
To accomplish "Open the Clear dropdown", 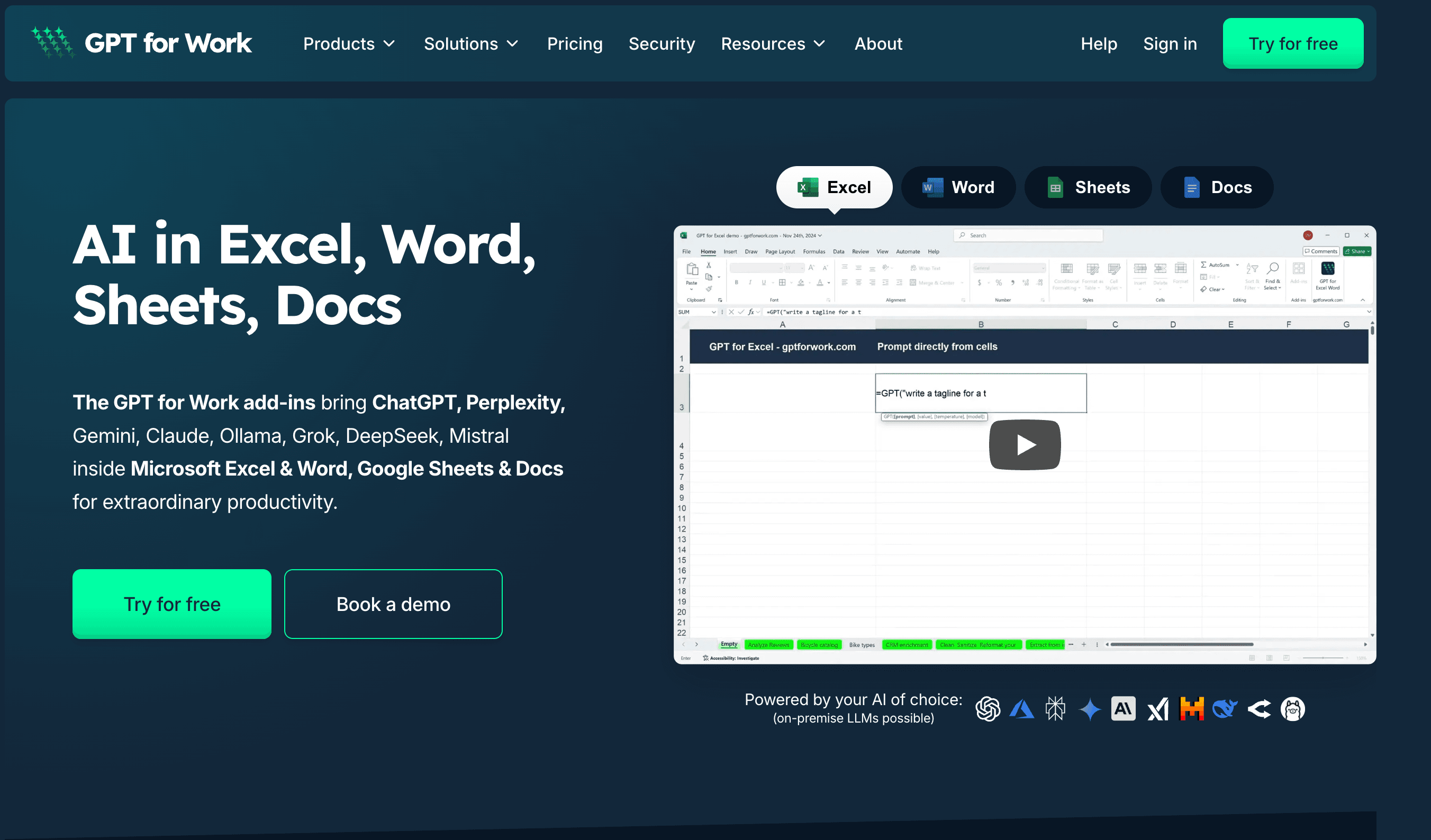I will 1212,289.
